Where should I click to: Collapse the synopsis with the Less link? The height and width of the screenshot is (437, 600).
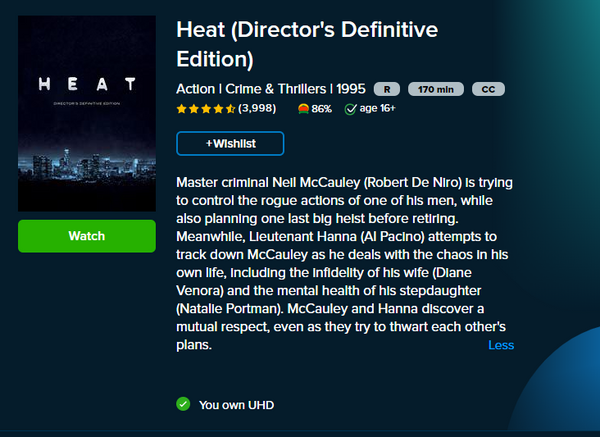[501, 345]
